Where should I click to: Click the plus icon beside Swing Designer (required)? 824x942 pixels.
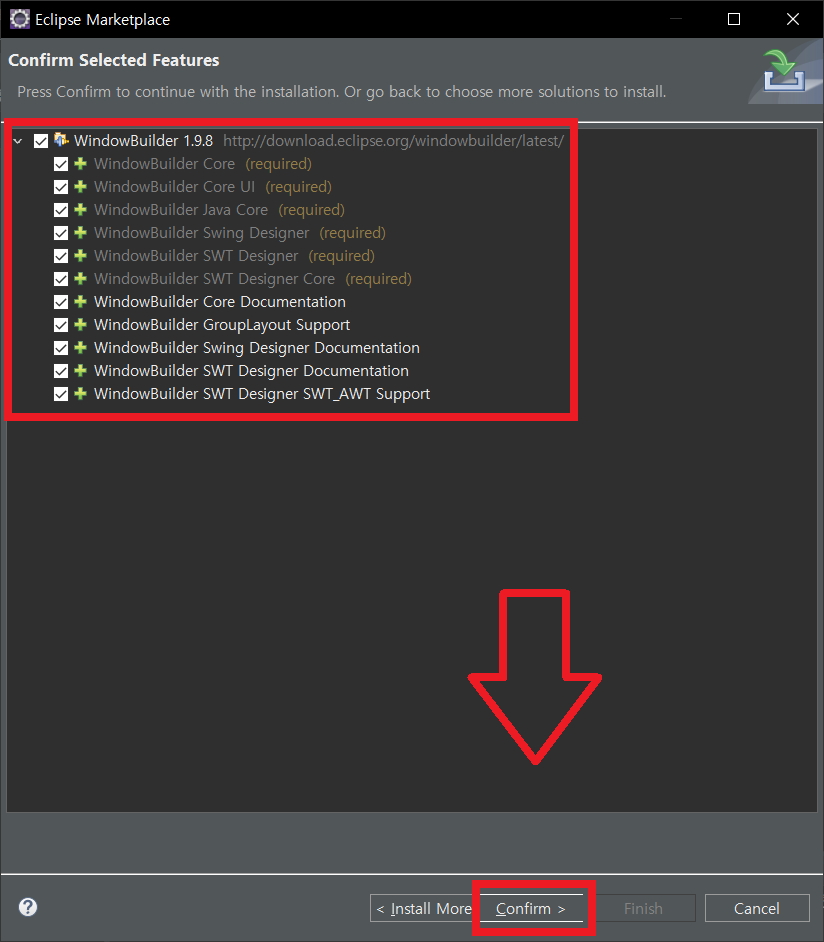coord(80,232)
